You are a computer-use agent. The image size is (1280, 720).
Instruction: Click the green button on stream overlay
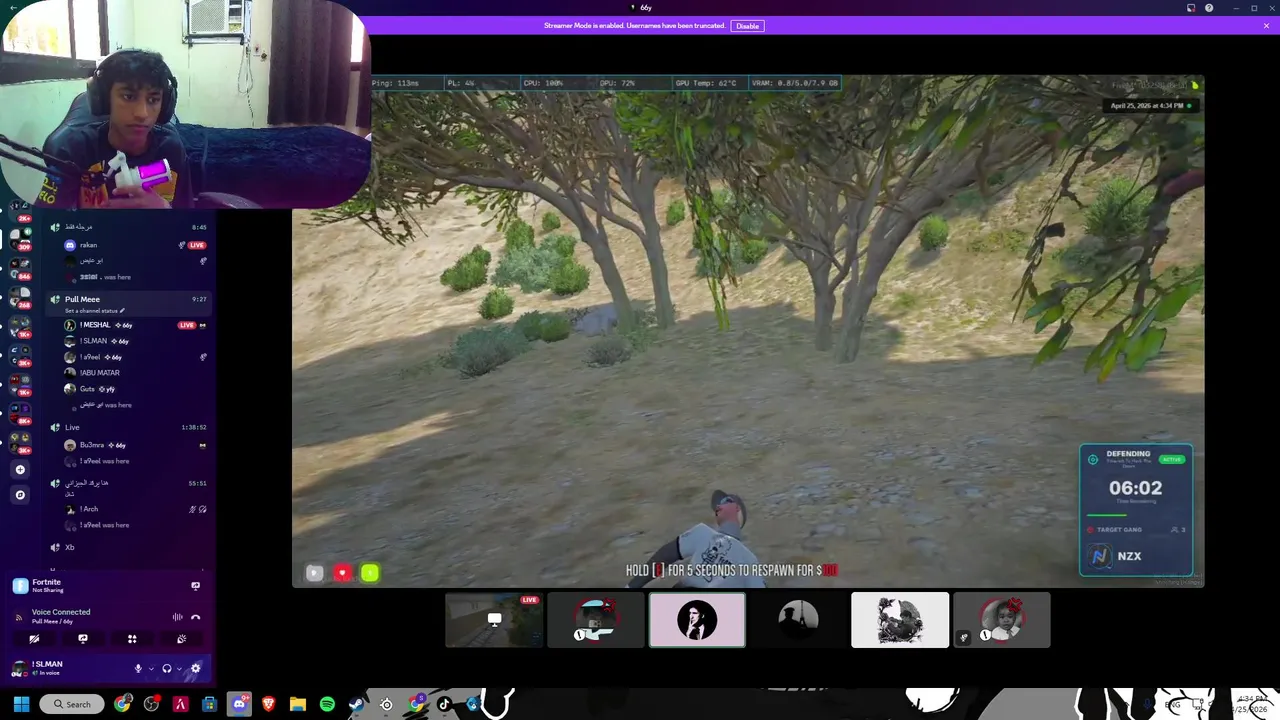[370, 573]
